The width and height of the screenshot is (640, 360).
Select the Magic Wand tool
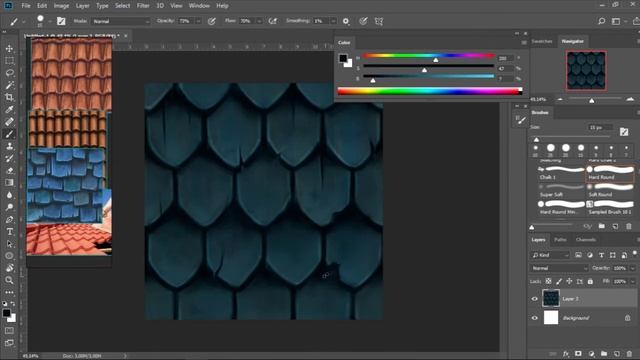tap(9, 85)
